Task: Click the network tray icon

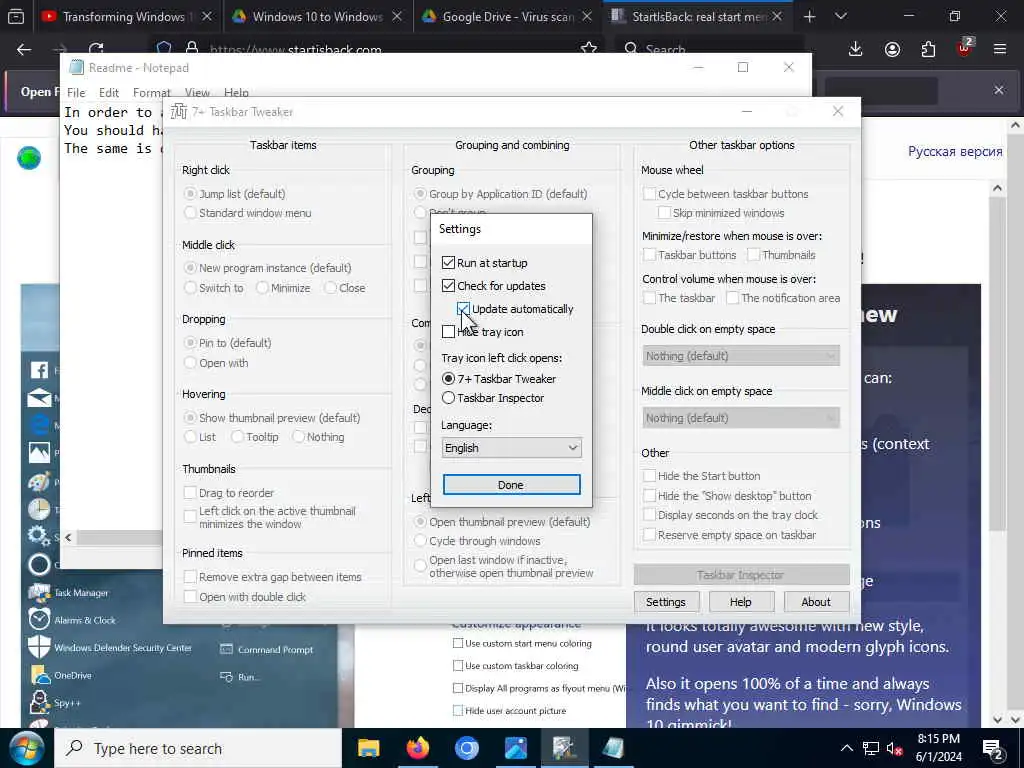Action: pyautogui.click(x=871, y=748)
